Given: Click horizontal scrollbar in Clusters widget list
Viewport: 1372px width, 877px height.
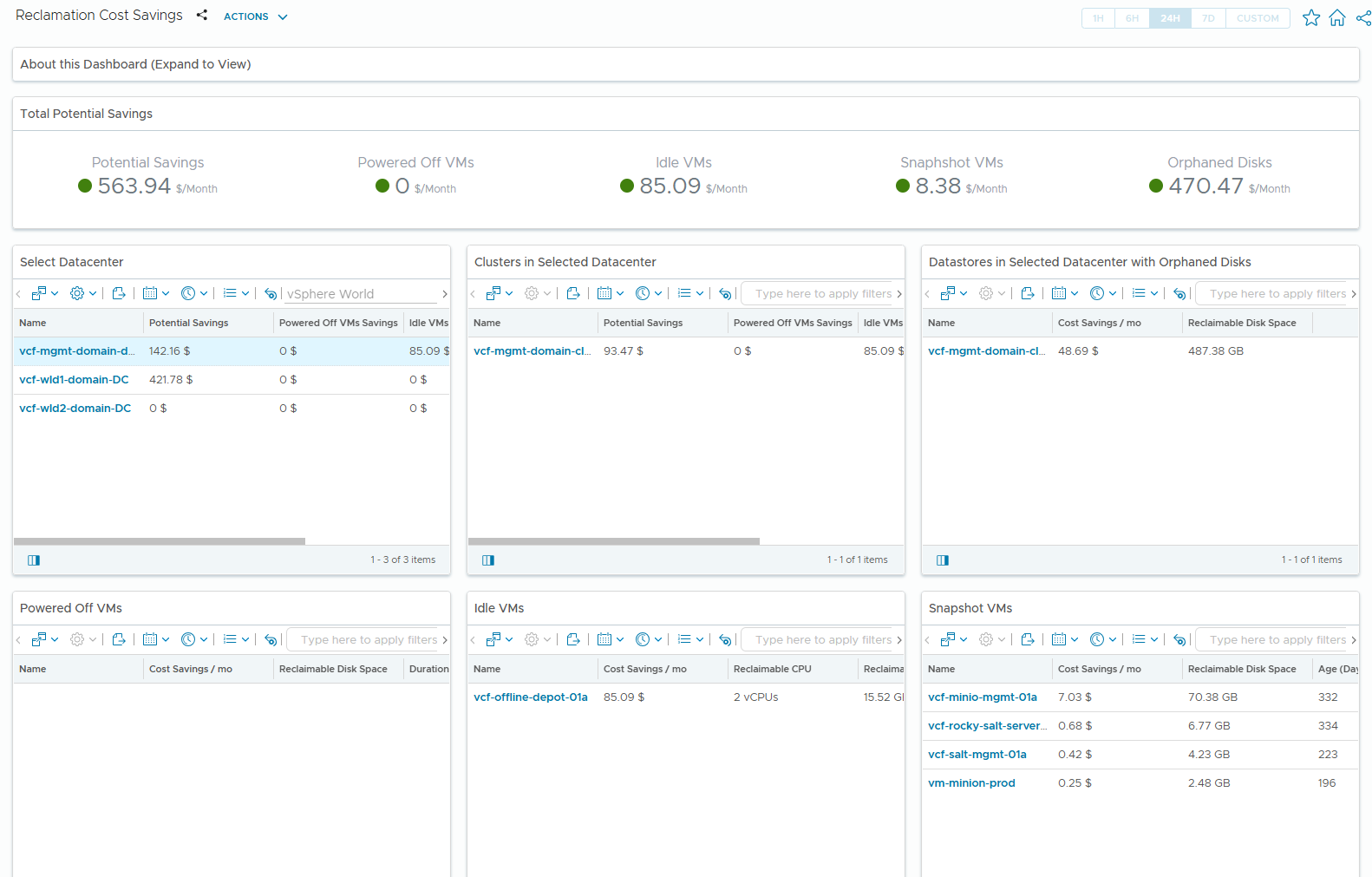Looking at the screenshot, I should point(614,541).
